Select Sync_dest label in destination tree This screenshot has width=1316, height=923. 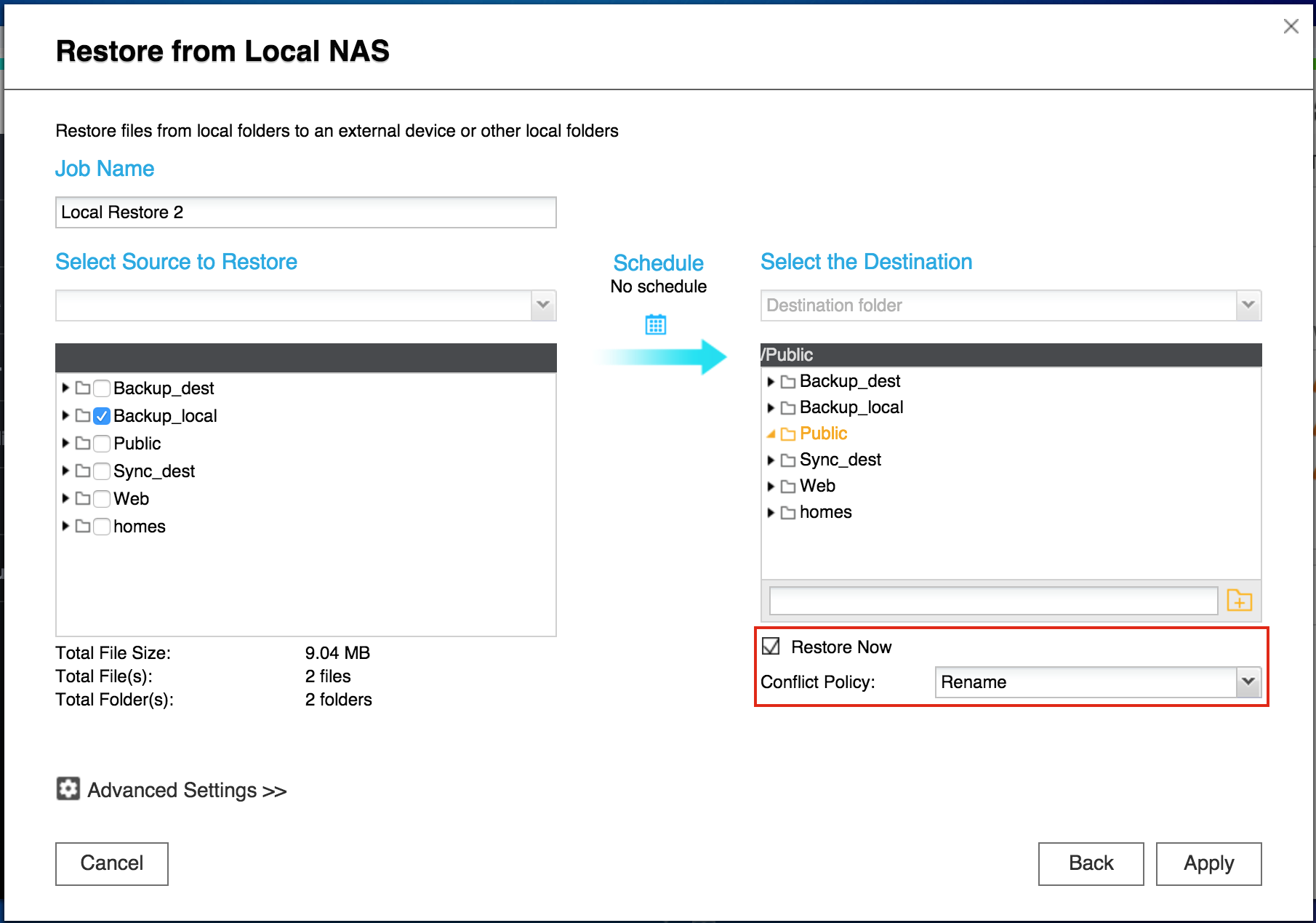[840, 460]
